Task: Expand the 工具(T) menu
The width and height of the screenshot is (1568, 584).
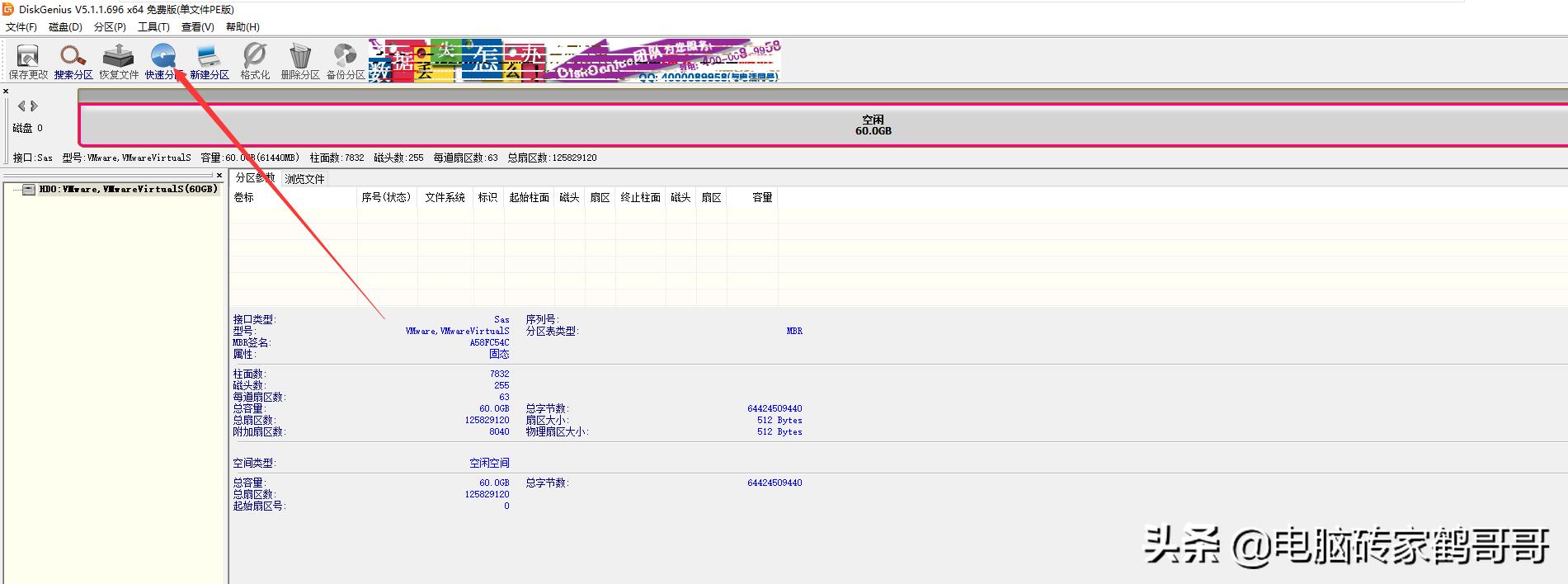Action: [x=153, y=27]
